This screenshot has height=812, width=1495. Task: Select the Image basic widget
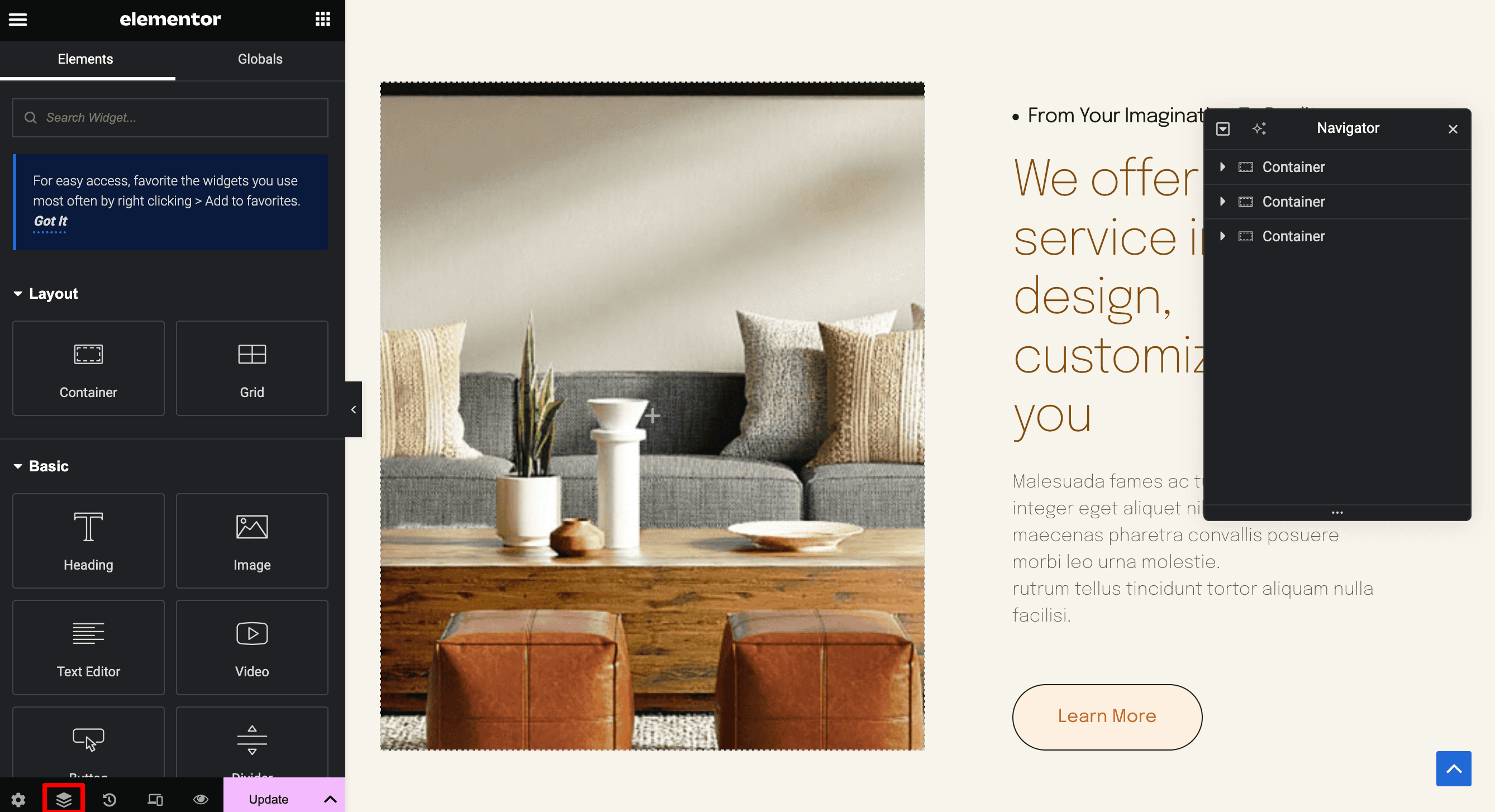click(x=252, y=541)
